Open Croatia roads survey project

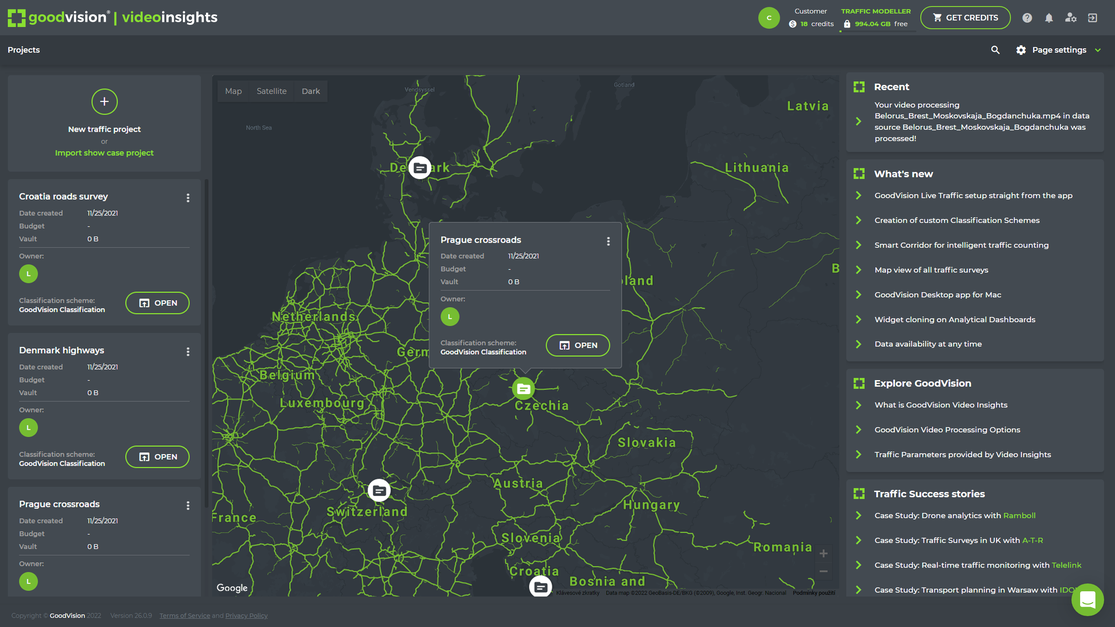click(x=157, y=303)
